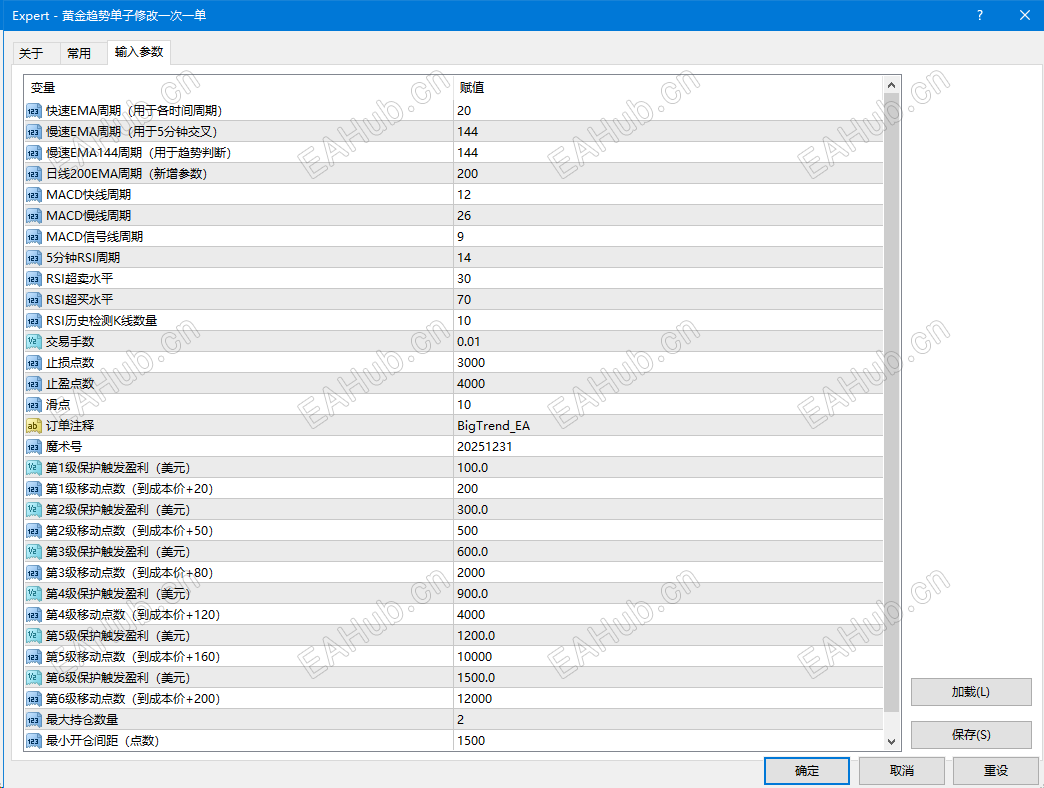Screen dimensions: 1044x788
Task: Select the icon beside 最大持仓数量
Action: [x=33, y=719]
